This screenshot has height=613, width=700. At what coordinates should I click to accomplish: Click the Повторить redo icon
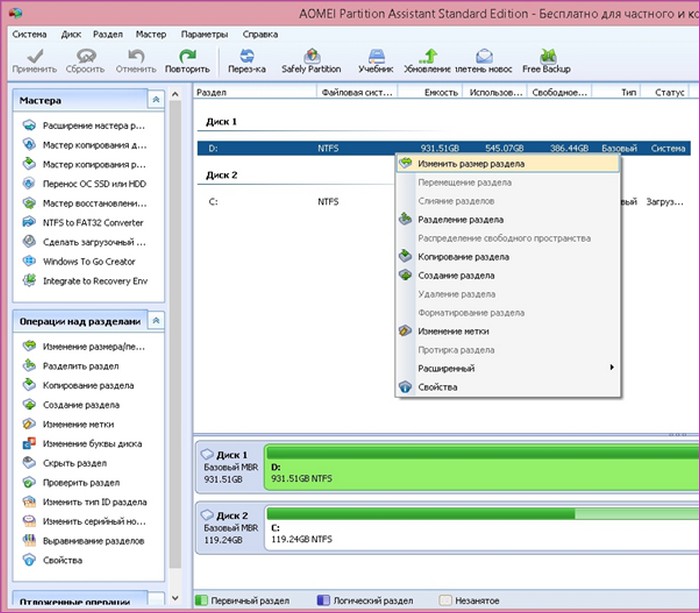(187, 59)
